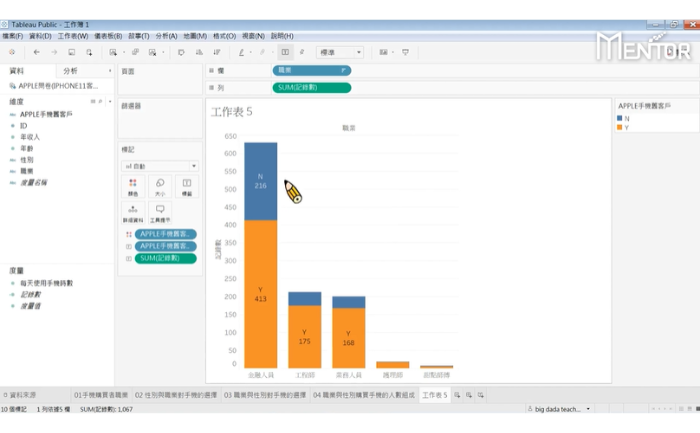Image resolution: width=700 pixels, height=433 pixels.
Task: Click the Tableau logo icon in toolbar
Action: click(x=12, y=52)
